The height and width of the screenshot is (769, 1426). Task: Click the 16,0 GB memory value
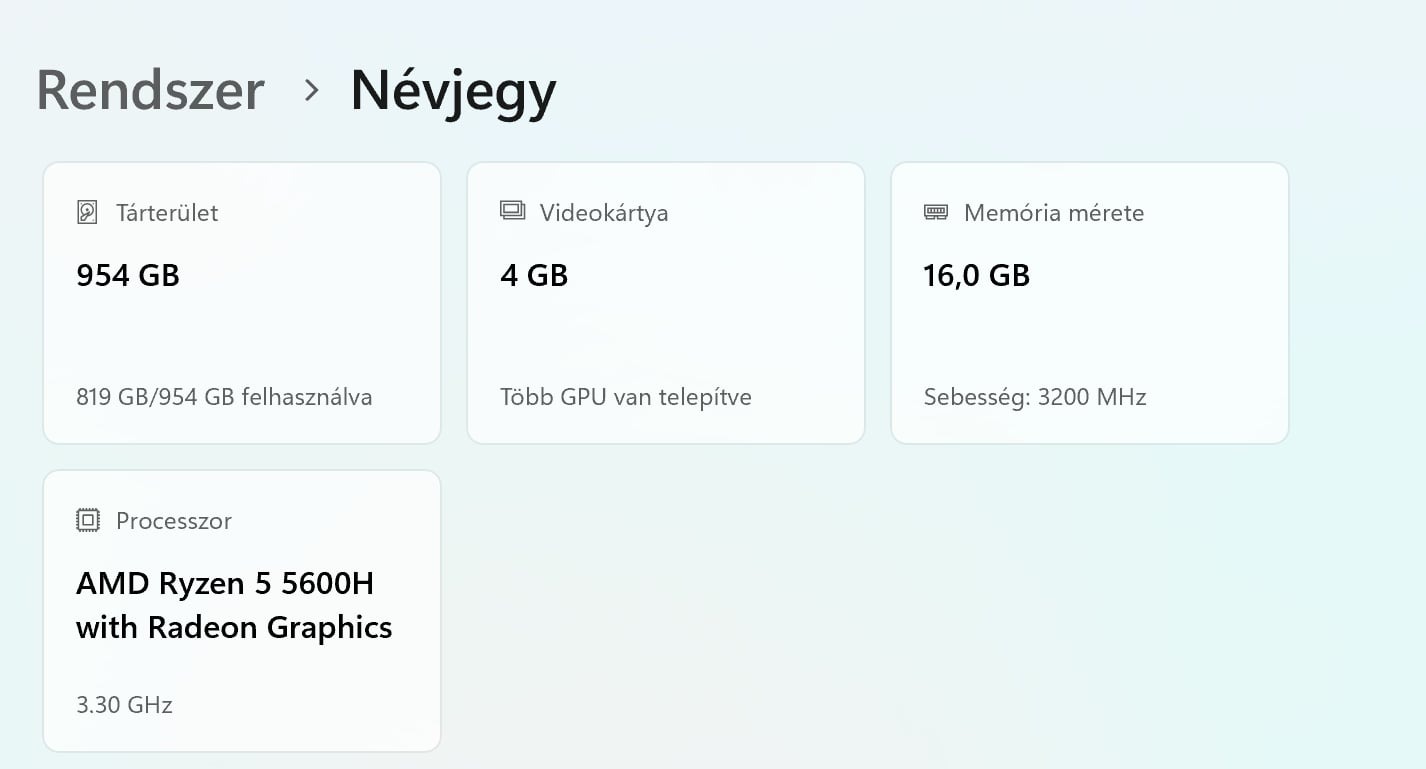coord(976,275)
